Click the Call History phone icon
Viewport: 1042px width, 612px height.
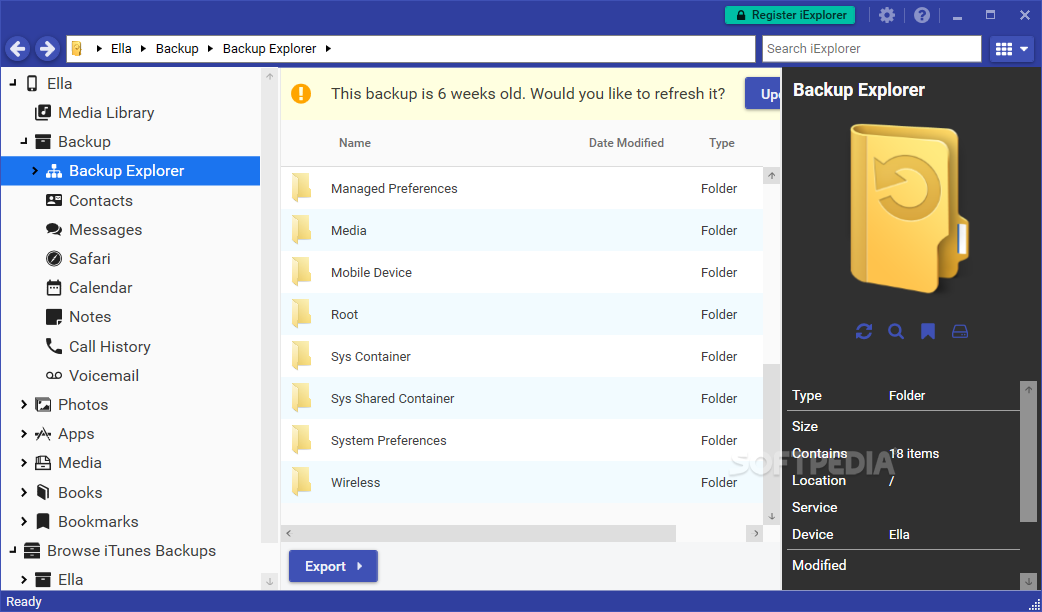[54, 346]
